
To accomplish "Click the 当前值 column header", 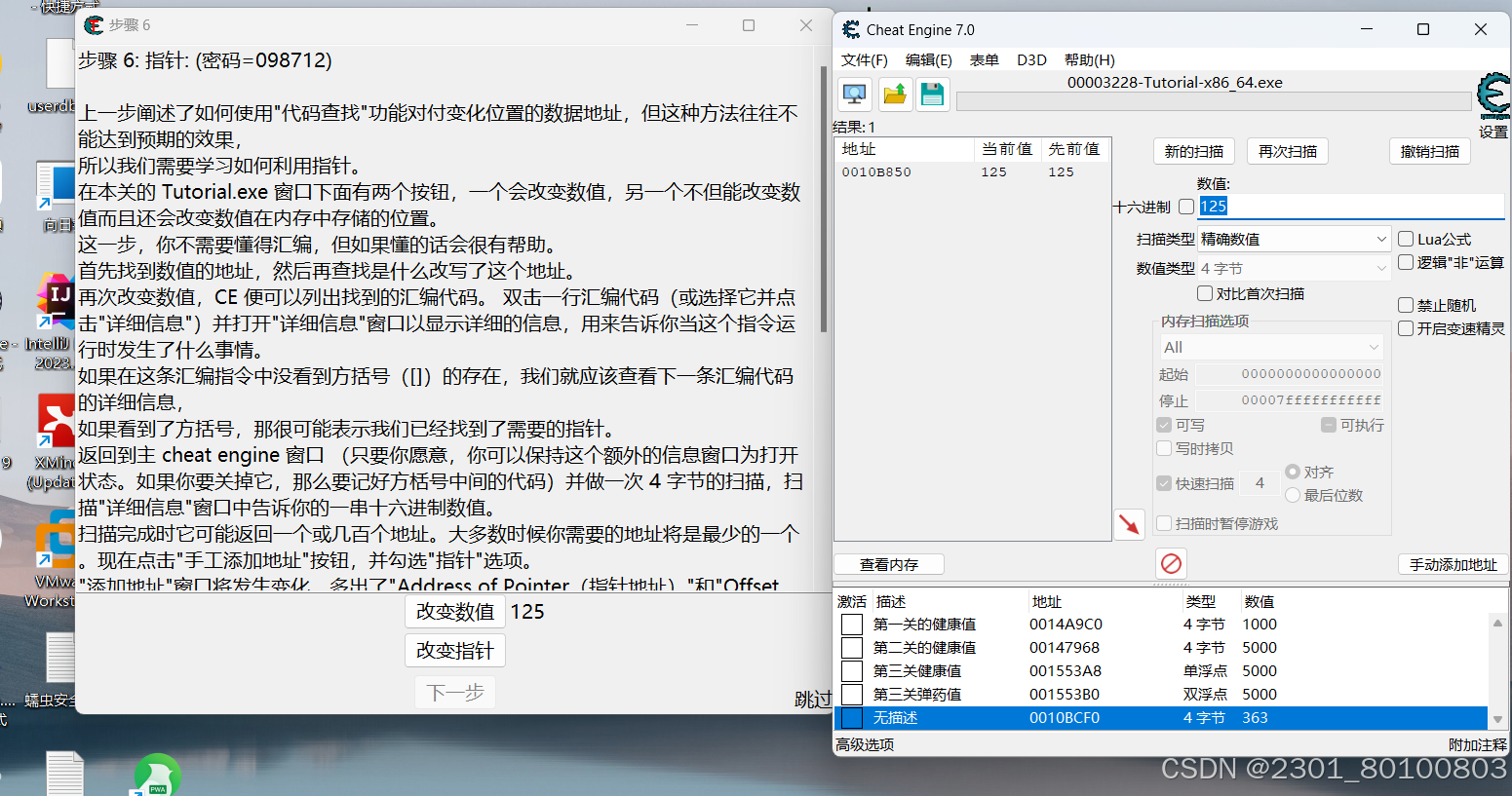I will pyautogui.click(x=1007, y=149).
